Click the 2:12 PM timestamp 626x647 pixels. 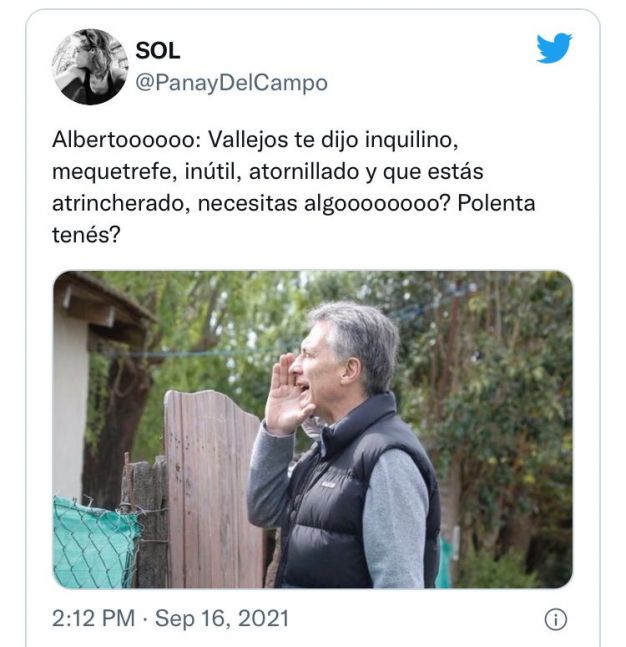(x=94, y=619)
